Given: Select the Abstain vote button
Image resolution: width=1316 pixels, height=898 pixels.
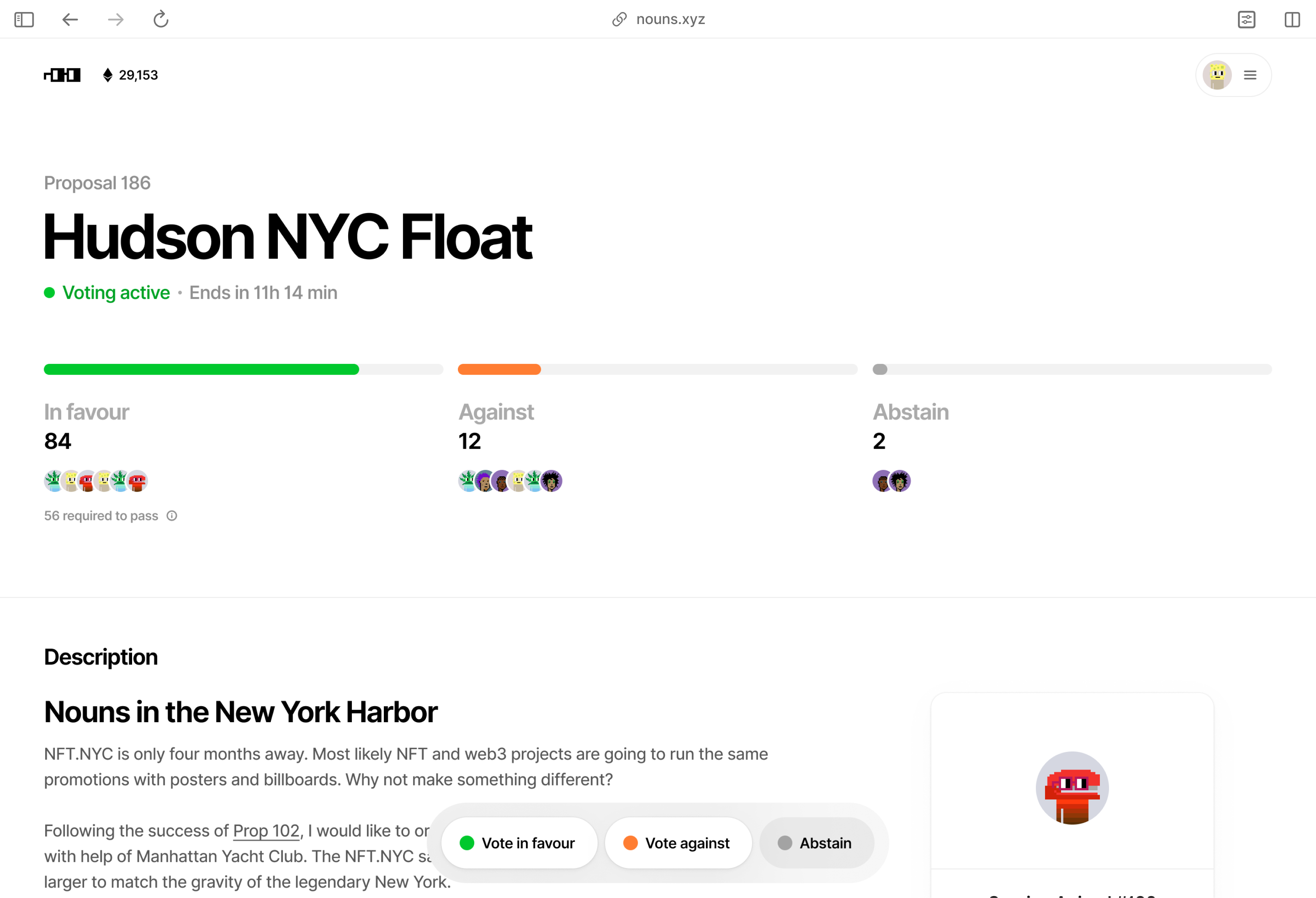Looking at the screenshot, I should (816, 843).
